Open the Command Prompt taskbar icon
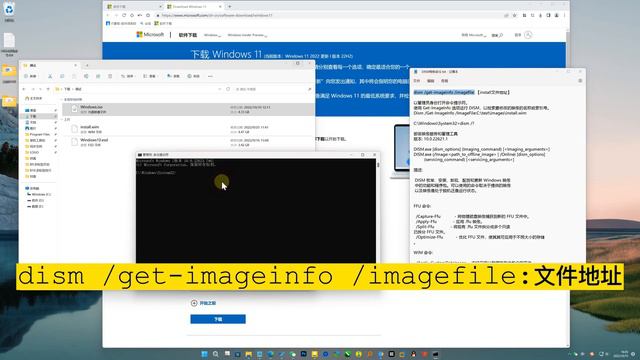 (435, 354)
